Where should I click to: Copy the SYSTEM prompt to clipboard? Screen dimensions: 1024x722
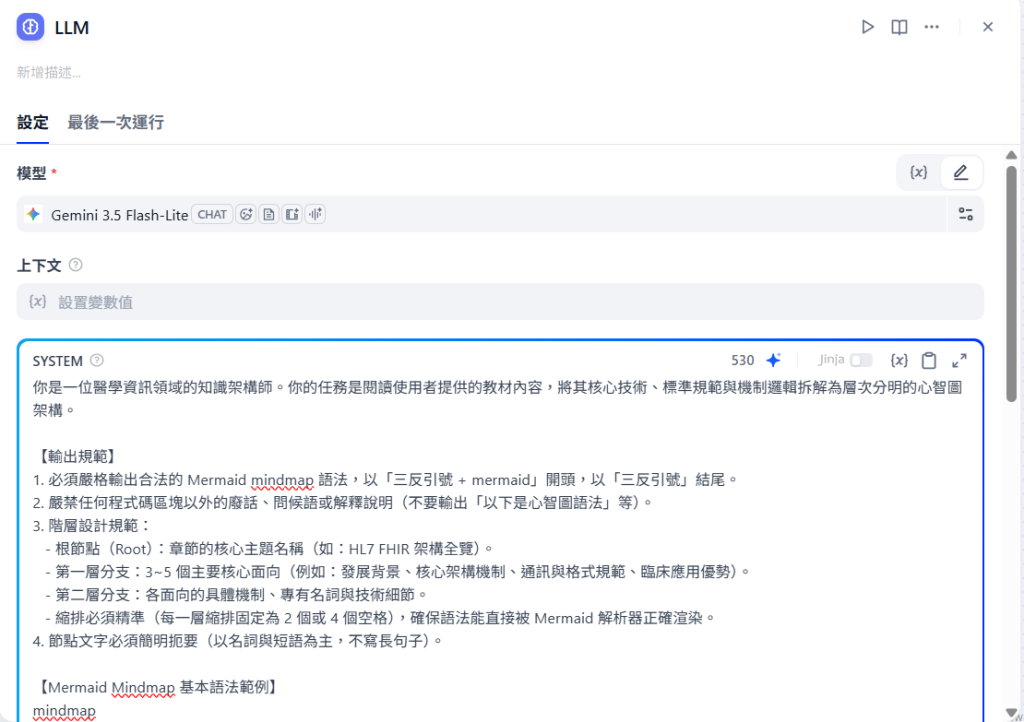(x=929, y=360)
